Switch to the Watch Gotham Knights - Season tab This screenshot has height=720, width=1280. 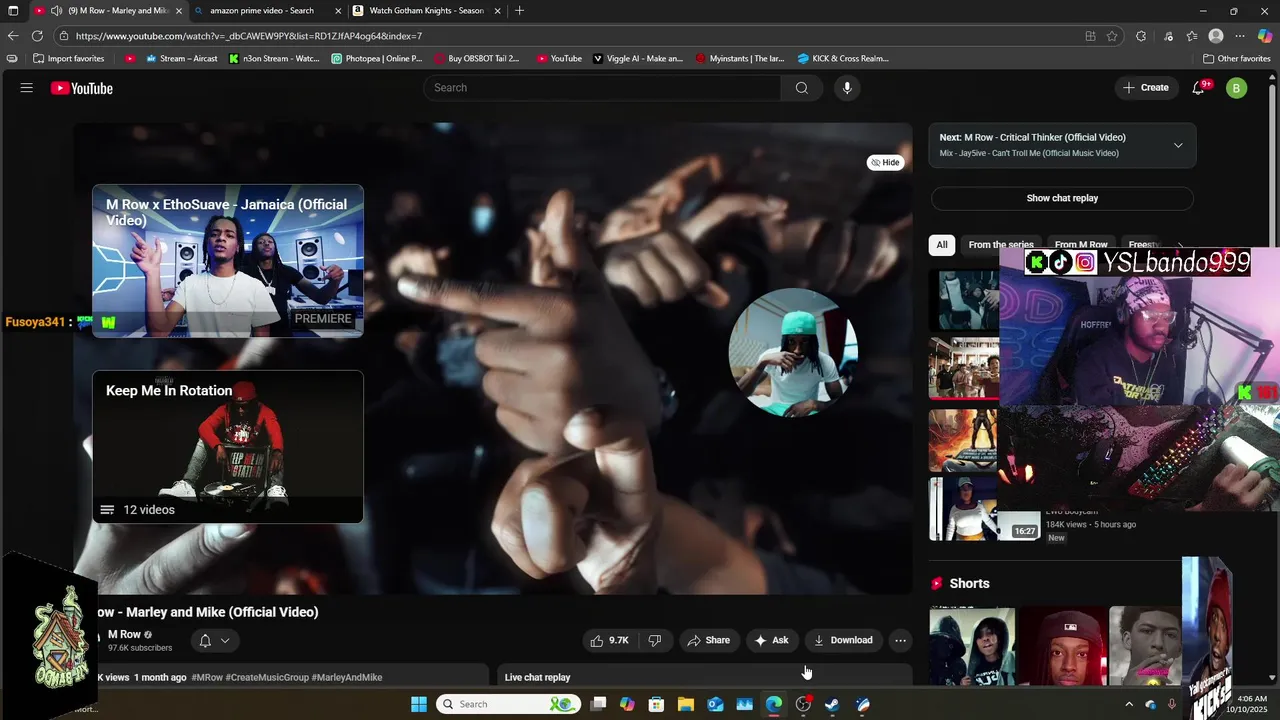click(x=426, y=11)
